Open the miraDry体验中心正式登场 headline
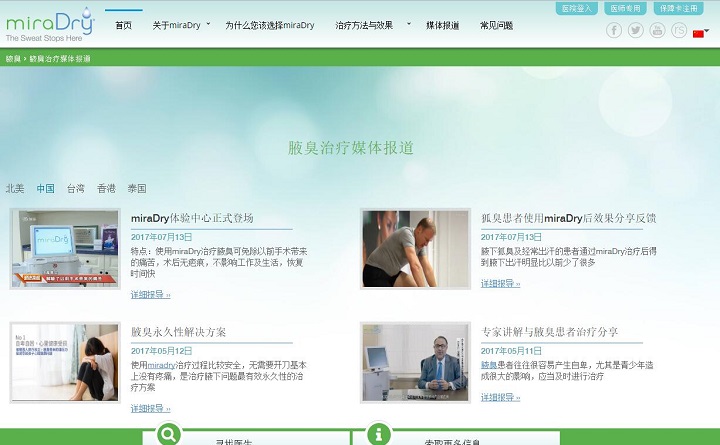The width and height of the screenshot is (720, 445). point(192,218)
